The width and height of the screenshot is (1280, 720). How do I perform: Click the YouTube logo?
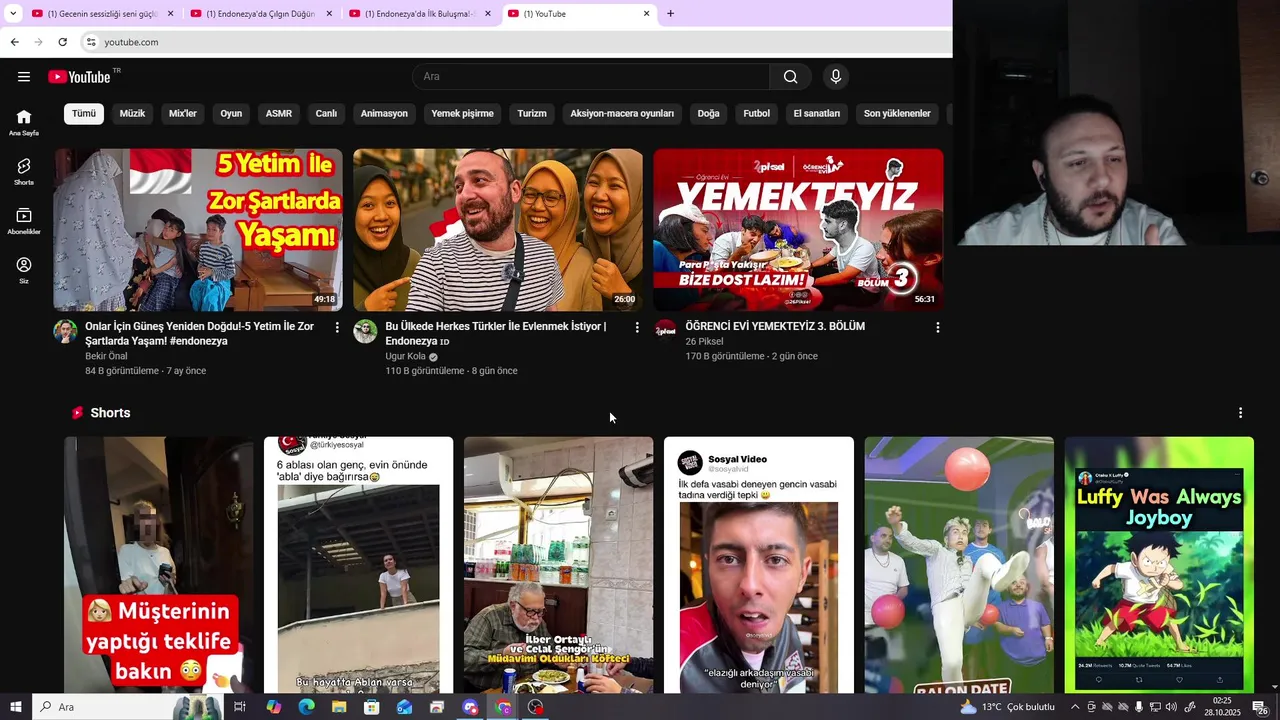point(79,77)
